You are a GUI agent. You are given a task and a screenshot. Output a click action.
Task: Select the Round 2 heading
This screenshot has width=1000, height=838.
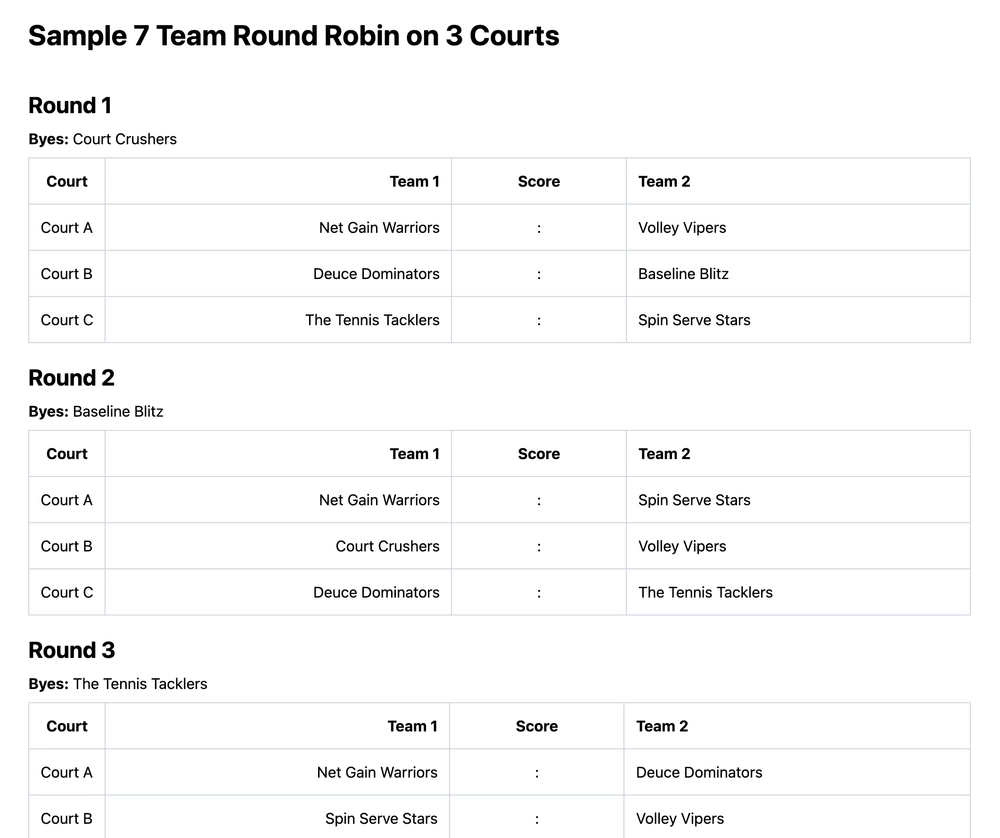click(x=71, y=378)
